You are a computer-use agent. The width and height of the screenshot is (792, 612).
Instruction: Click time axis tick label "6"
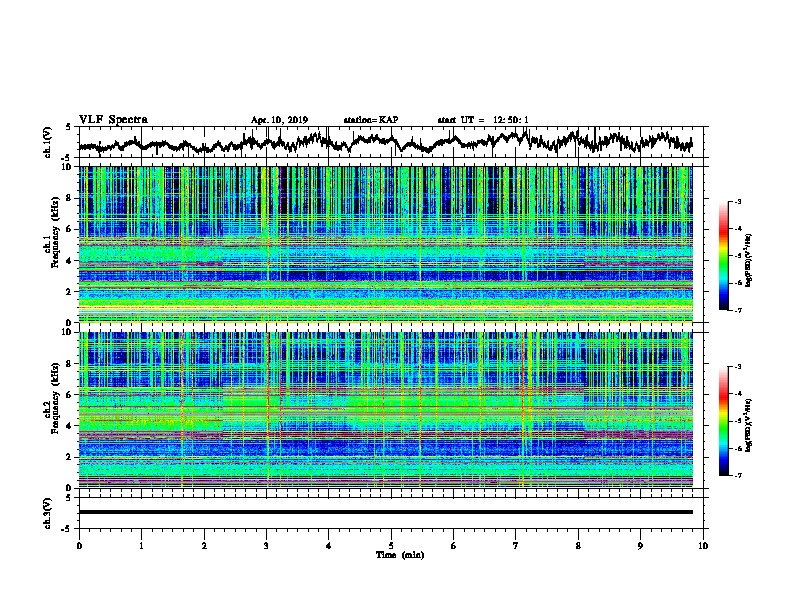point(454,546)
